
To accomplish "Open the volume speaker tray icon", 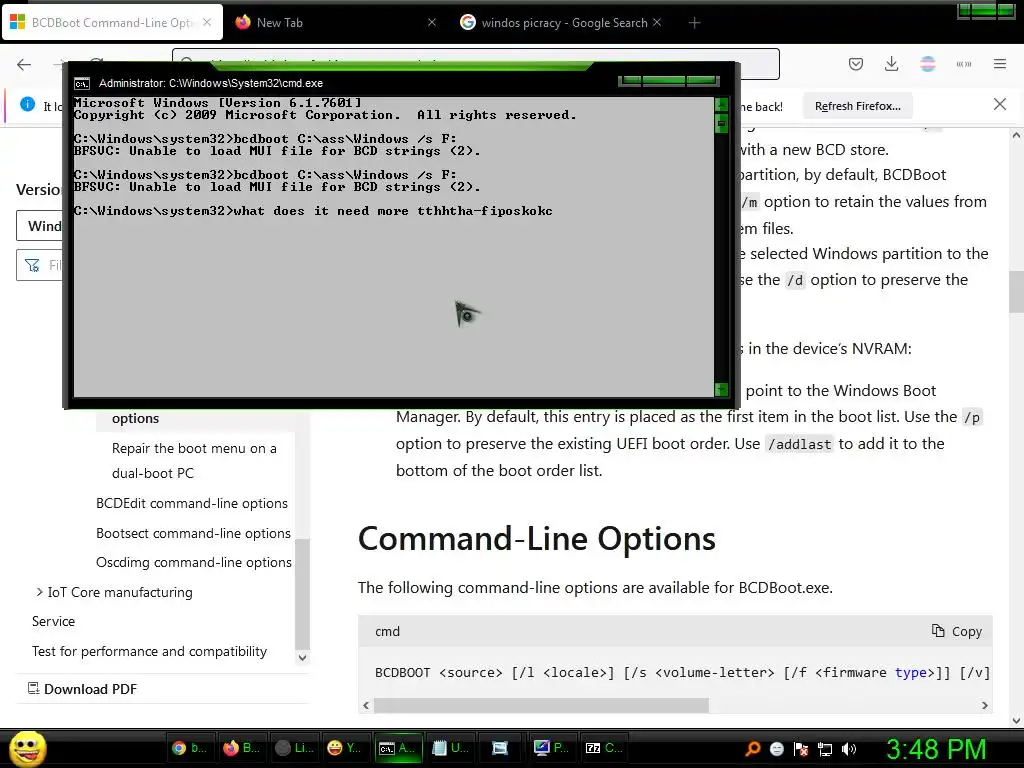I will coord(849,749).
